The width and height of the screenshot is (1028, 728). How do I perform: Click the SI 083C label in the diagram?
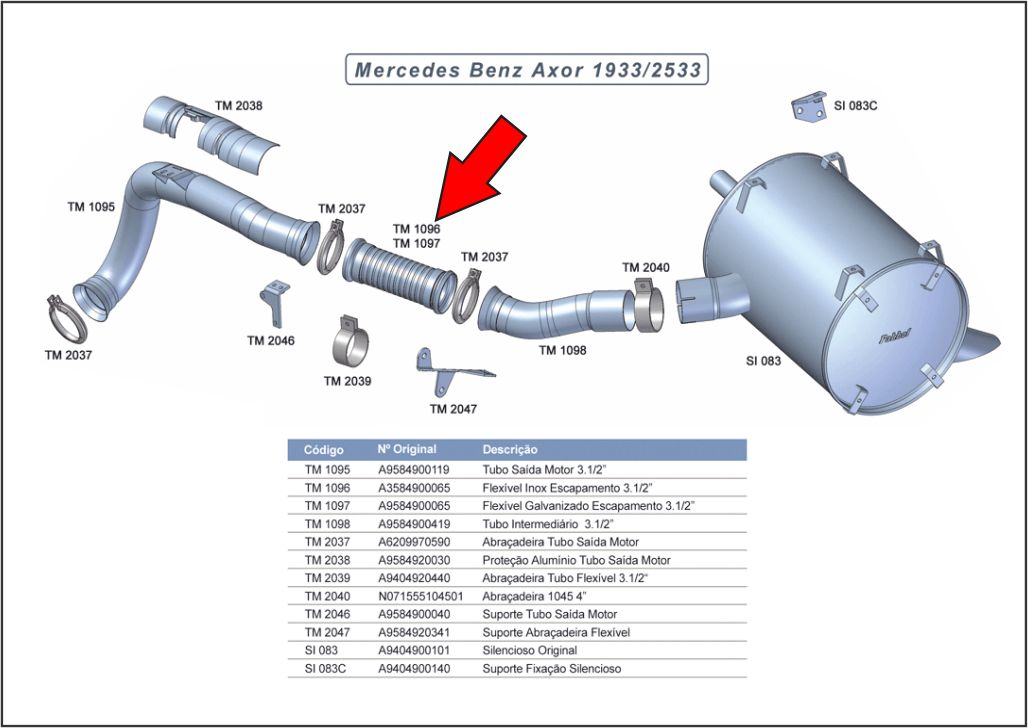(x=856, y=106)
